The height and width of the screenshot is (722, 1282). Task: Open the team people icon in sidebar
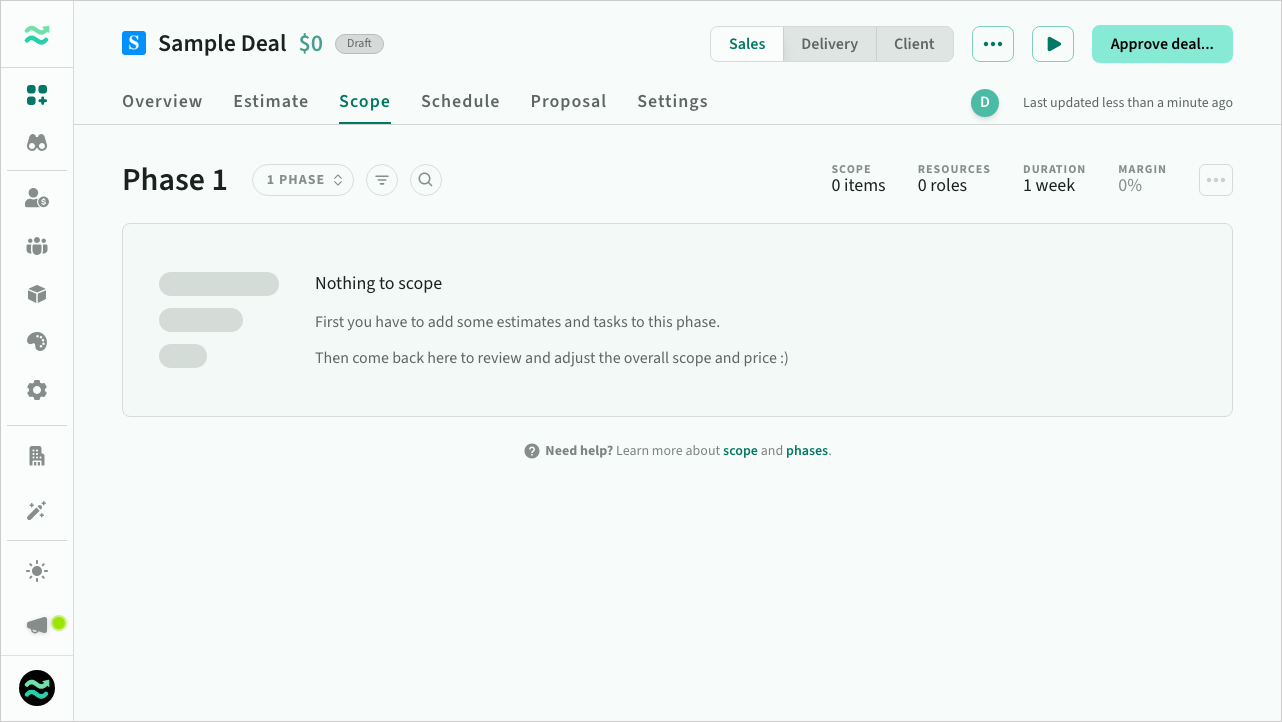(x=37, y=246)
